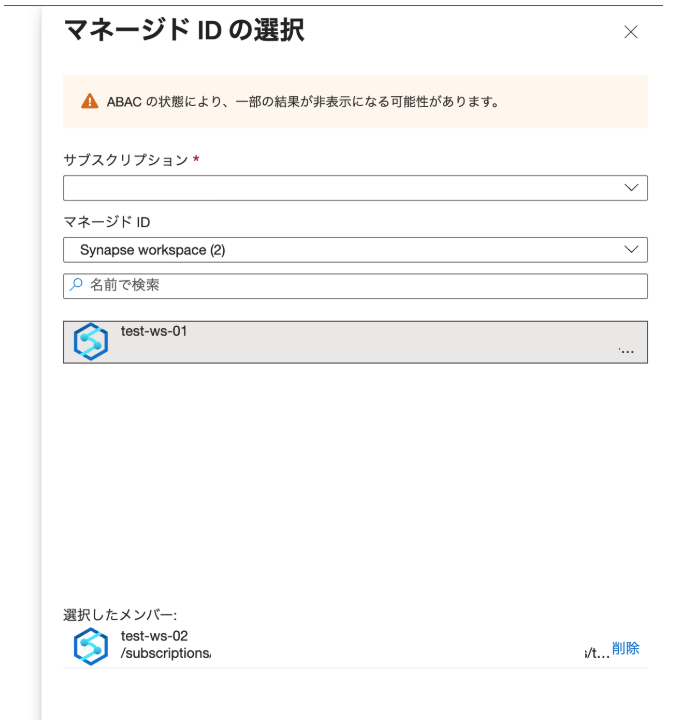This screenshot has height=723, width=684.
Task: Click the /subscriptions/ path under test-ws-02
Action: (166, 654)
